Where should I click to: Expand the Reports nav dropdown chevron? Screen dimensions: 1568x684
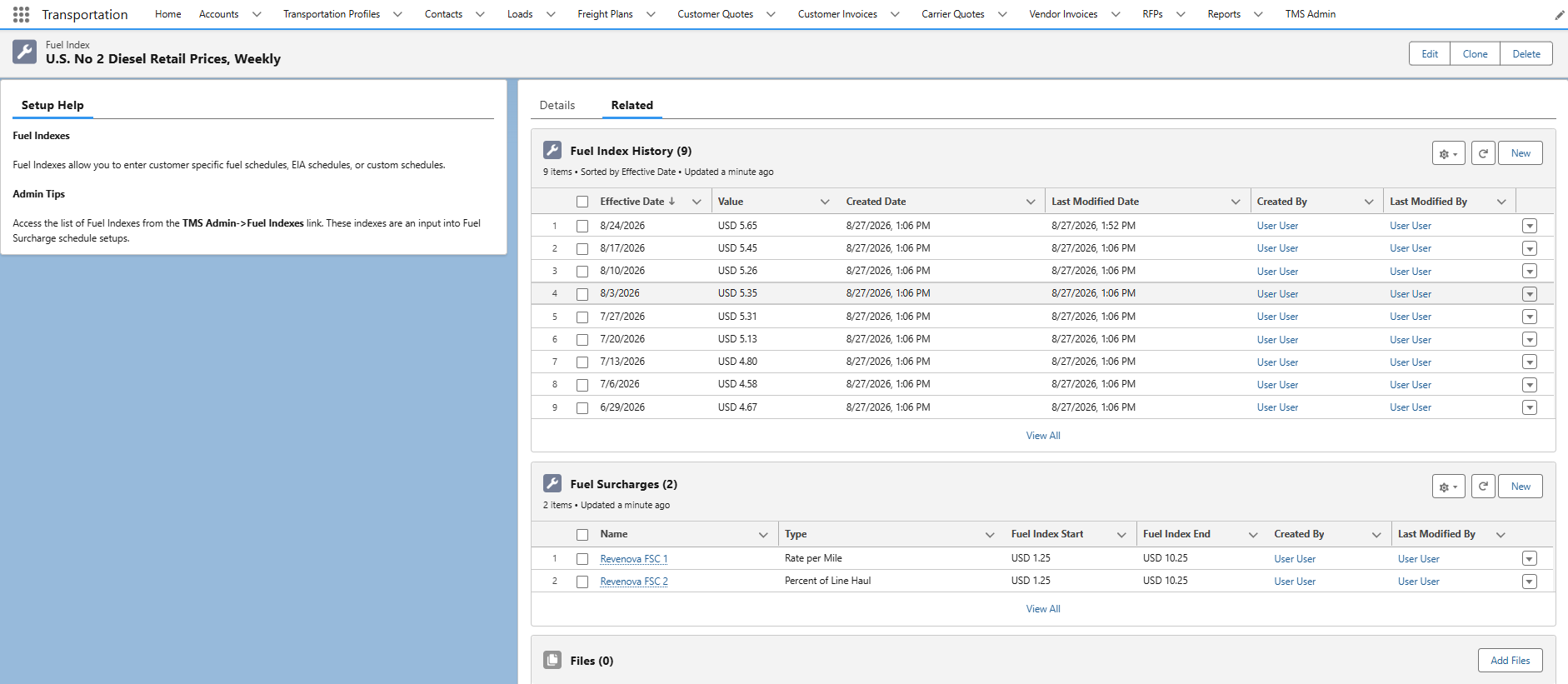pos(1258,14)
